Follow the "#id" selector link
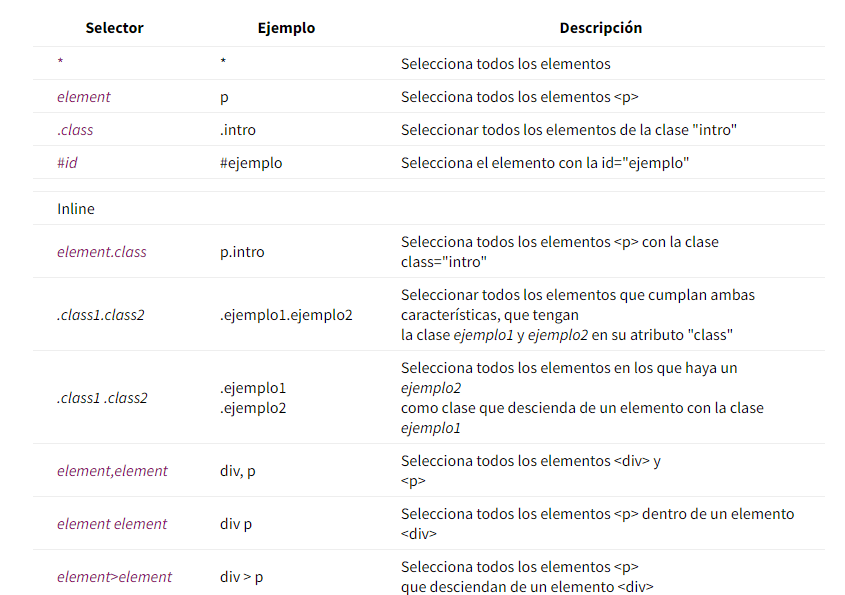845x595 pixels. pos(67,163)
